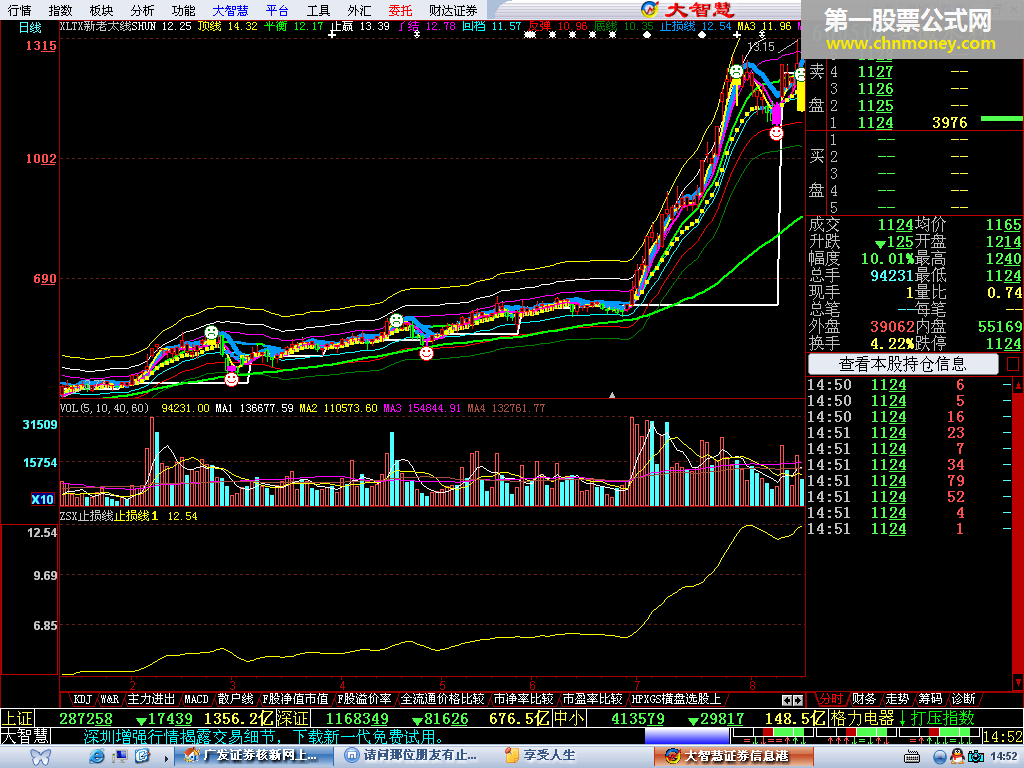Click the small triangle marker under main chart
The image size is (1024, 768).
pos(612,394)
